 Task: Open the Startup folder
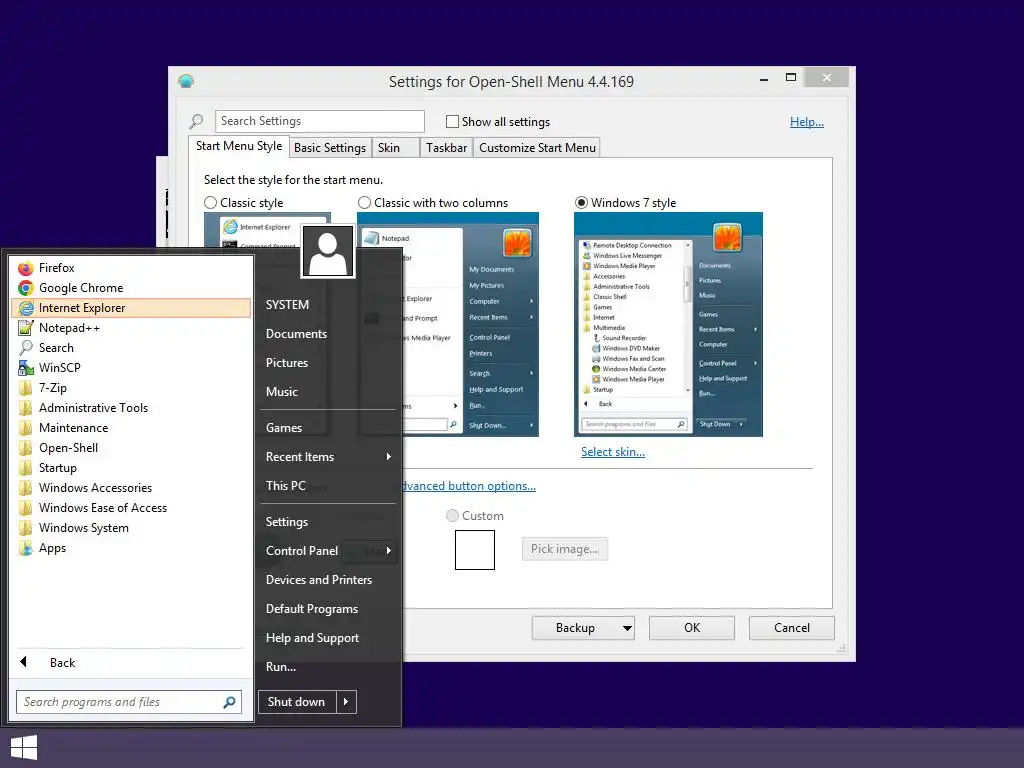tap(131, 468)
